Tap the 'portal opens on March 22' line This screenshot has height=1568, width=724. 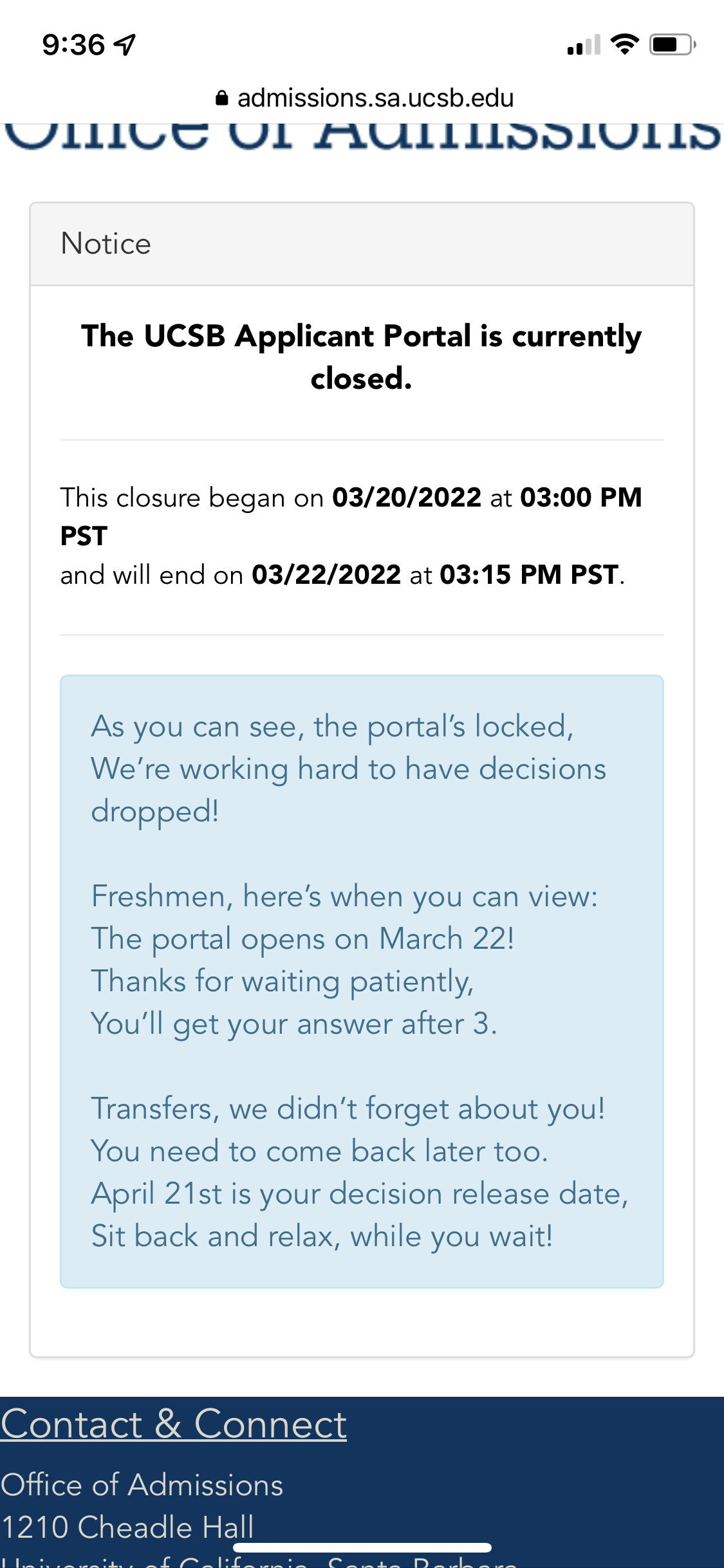pos(302,939)
